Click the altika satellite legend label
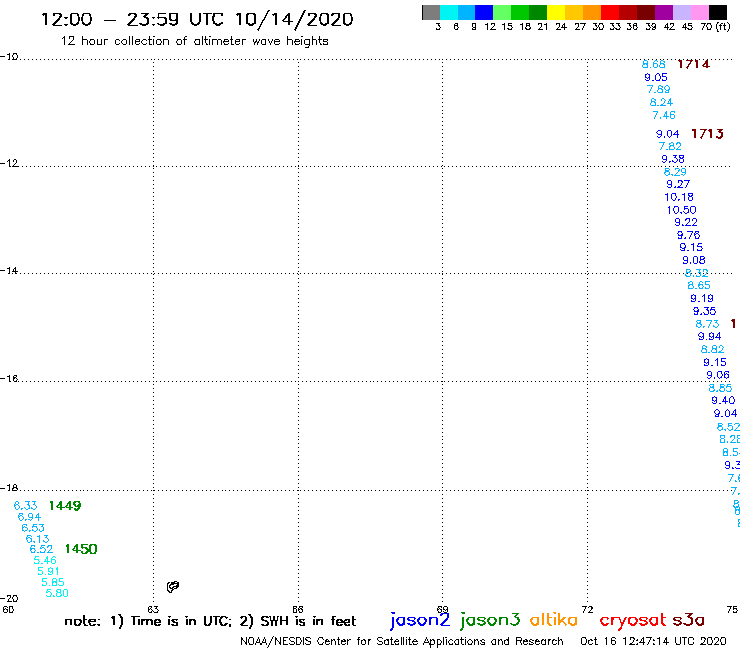 554,619
